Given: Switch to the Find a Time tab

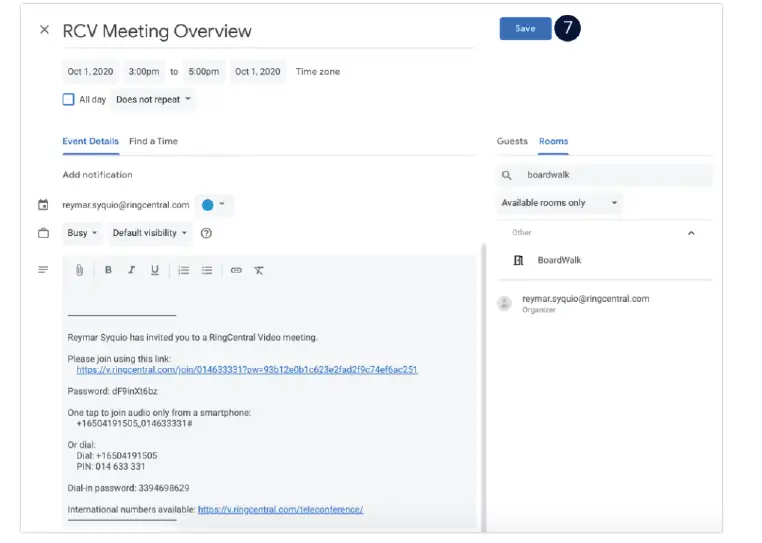Looking at the screenshot, I should (153, 141).
